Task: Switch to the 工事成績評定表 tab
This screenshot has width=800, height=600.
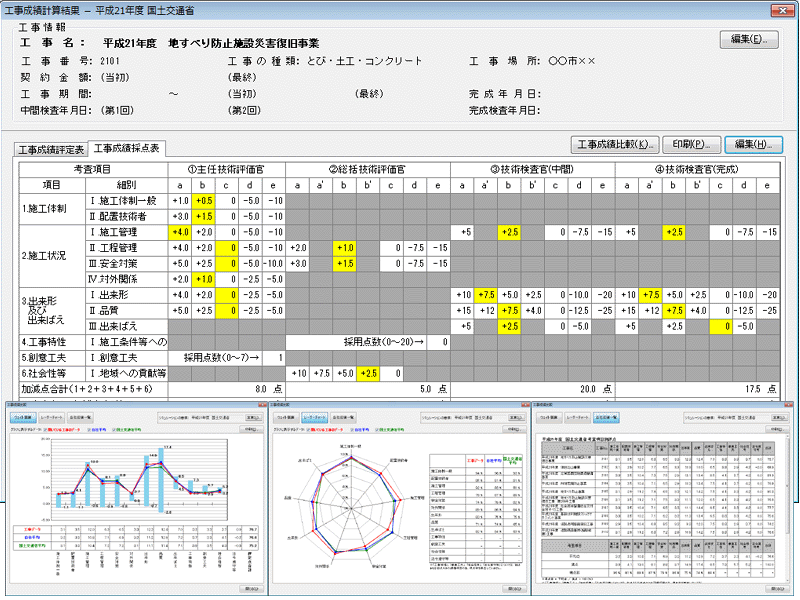Action: (50, 149)
